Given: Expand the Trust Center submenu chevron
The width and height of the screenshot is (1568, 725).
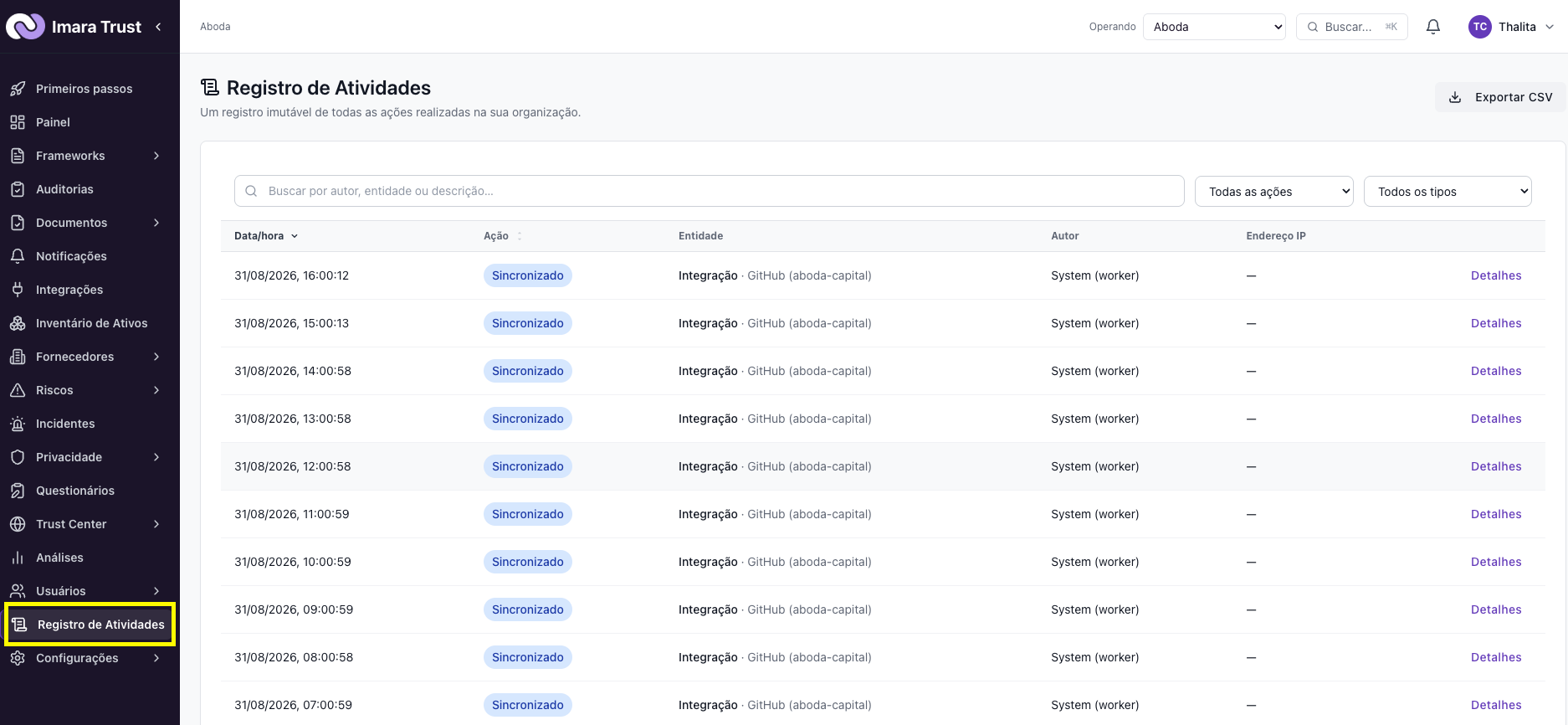Looking at the screenshot, I should pos(156,524).
